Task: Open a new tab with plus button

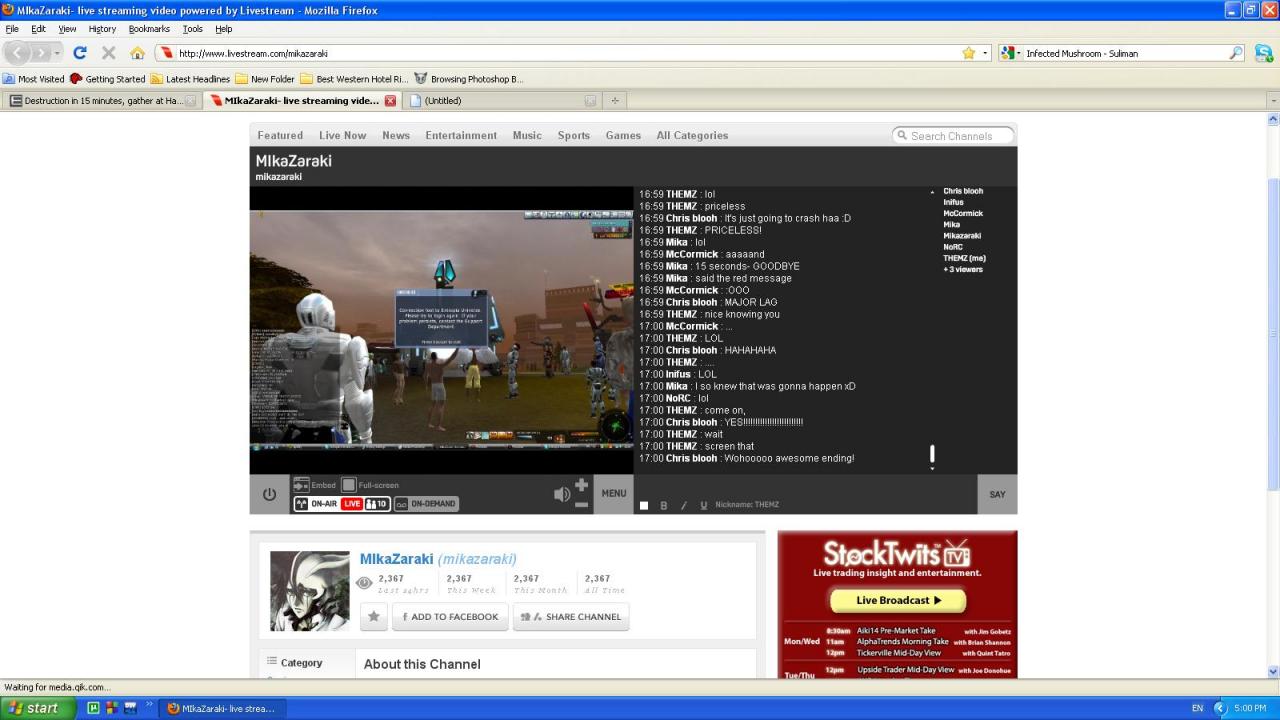Action: point(615,100)
